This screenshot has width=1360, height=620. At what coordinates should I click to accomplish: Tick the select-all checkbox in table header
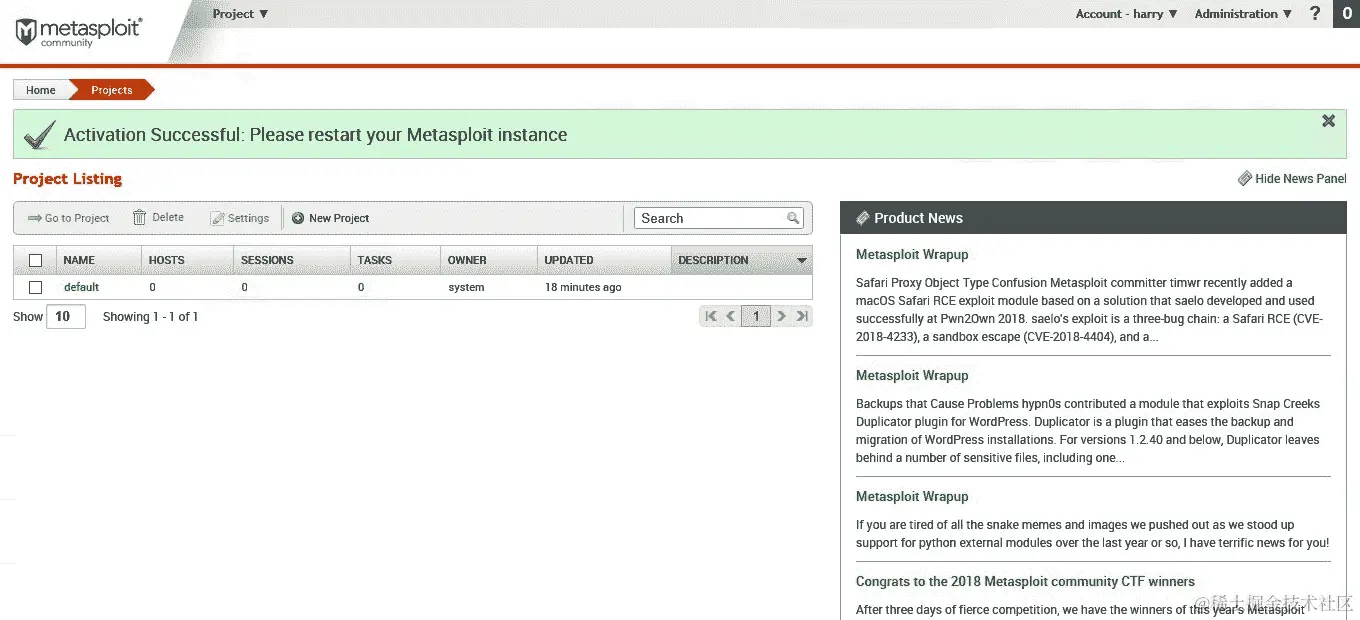click(x=36, y=260)
